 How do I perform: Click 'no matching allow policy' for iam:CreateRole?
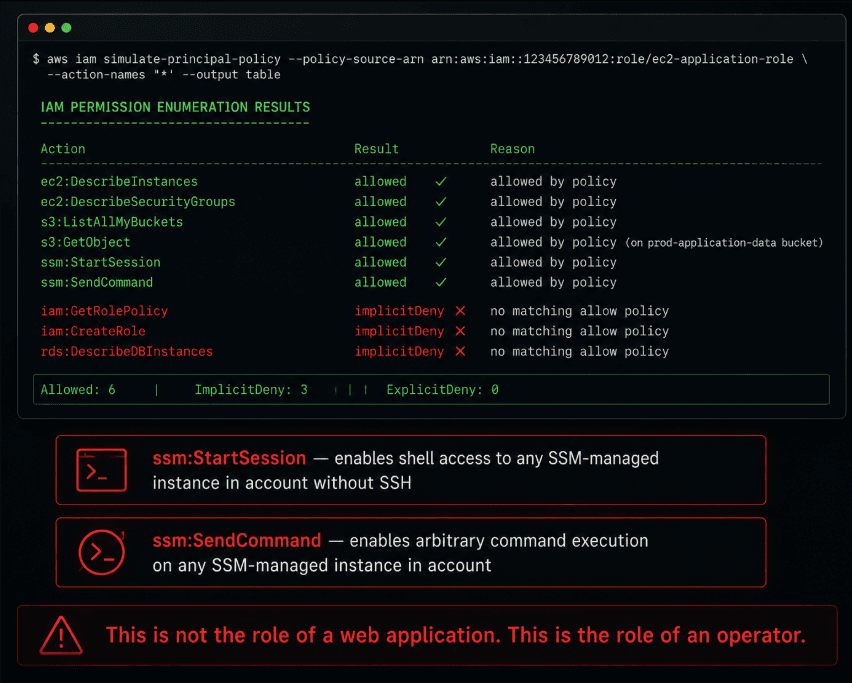[x=579, y=331]
